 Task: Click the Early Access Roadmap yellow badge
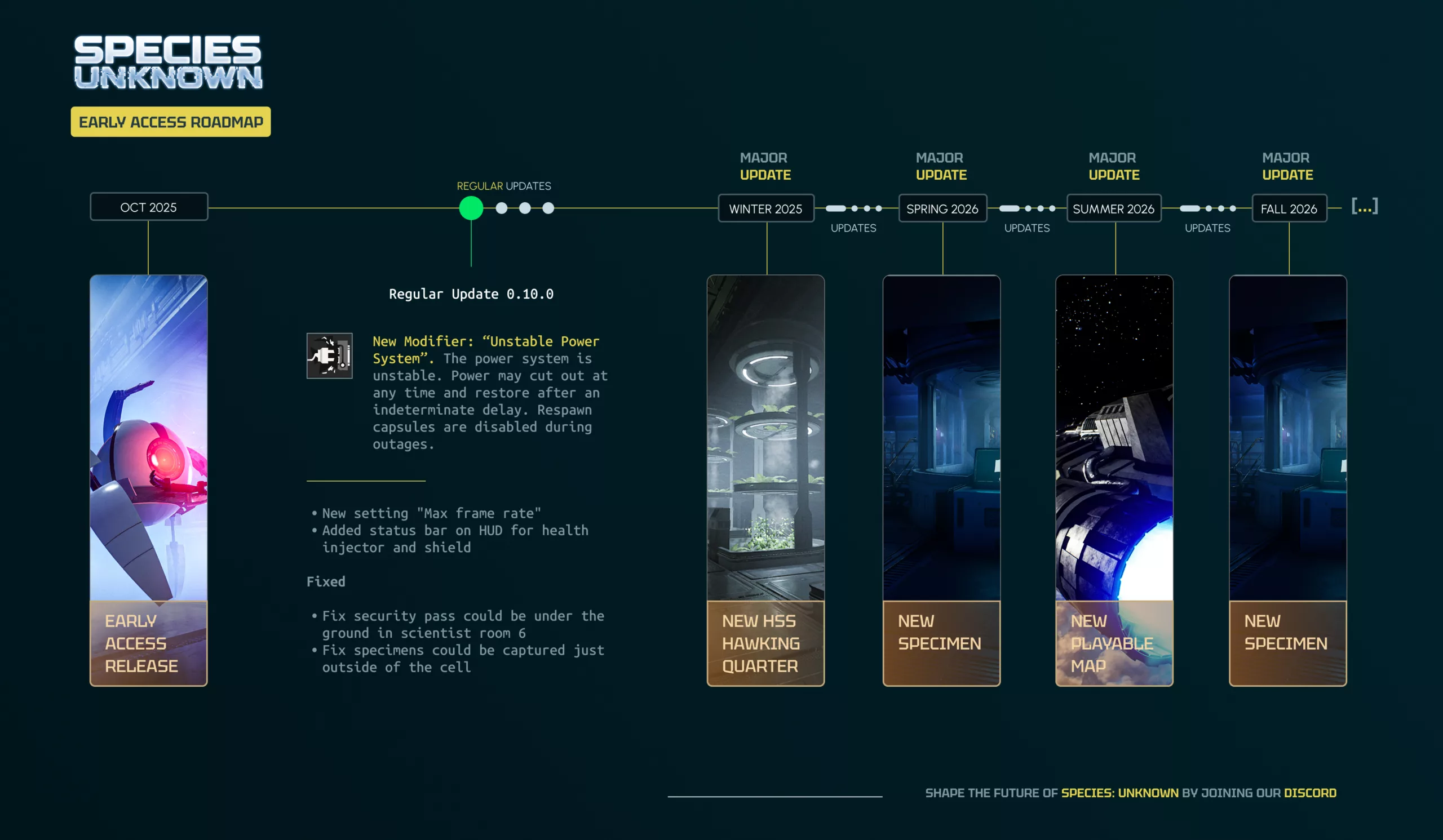tap(171, 122)
